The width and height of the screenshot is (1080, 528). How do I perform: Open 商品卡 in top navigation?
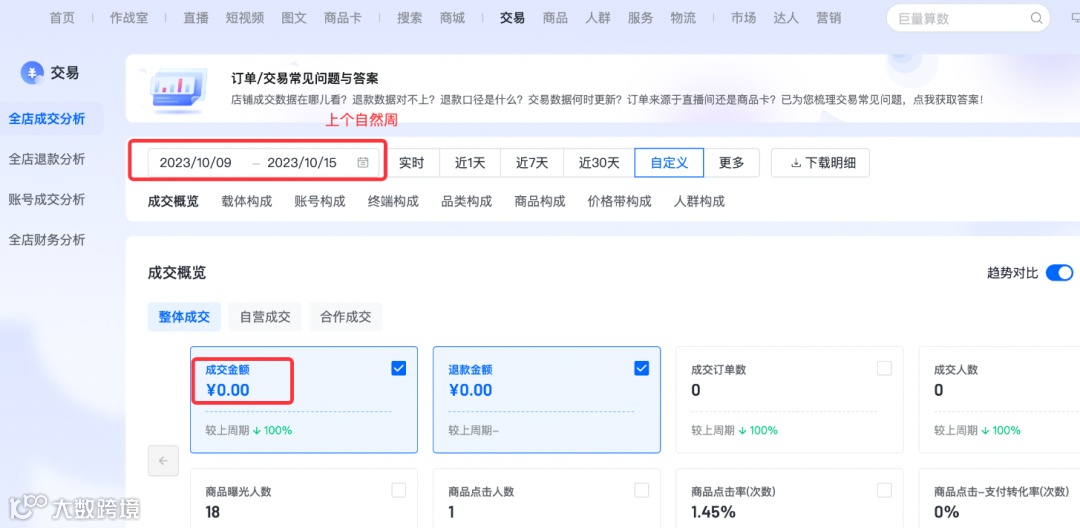click(x=342, y=19)
